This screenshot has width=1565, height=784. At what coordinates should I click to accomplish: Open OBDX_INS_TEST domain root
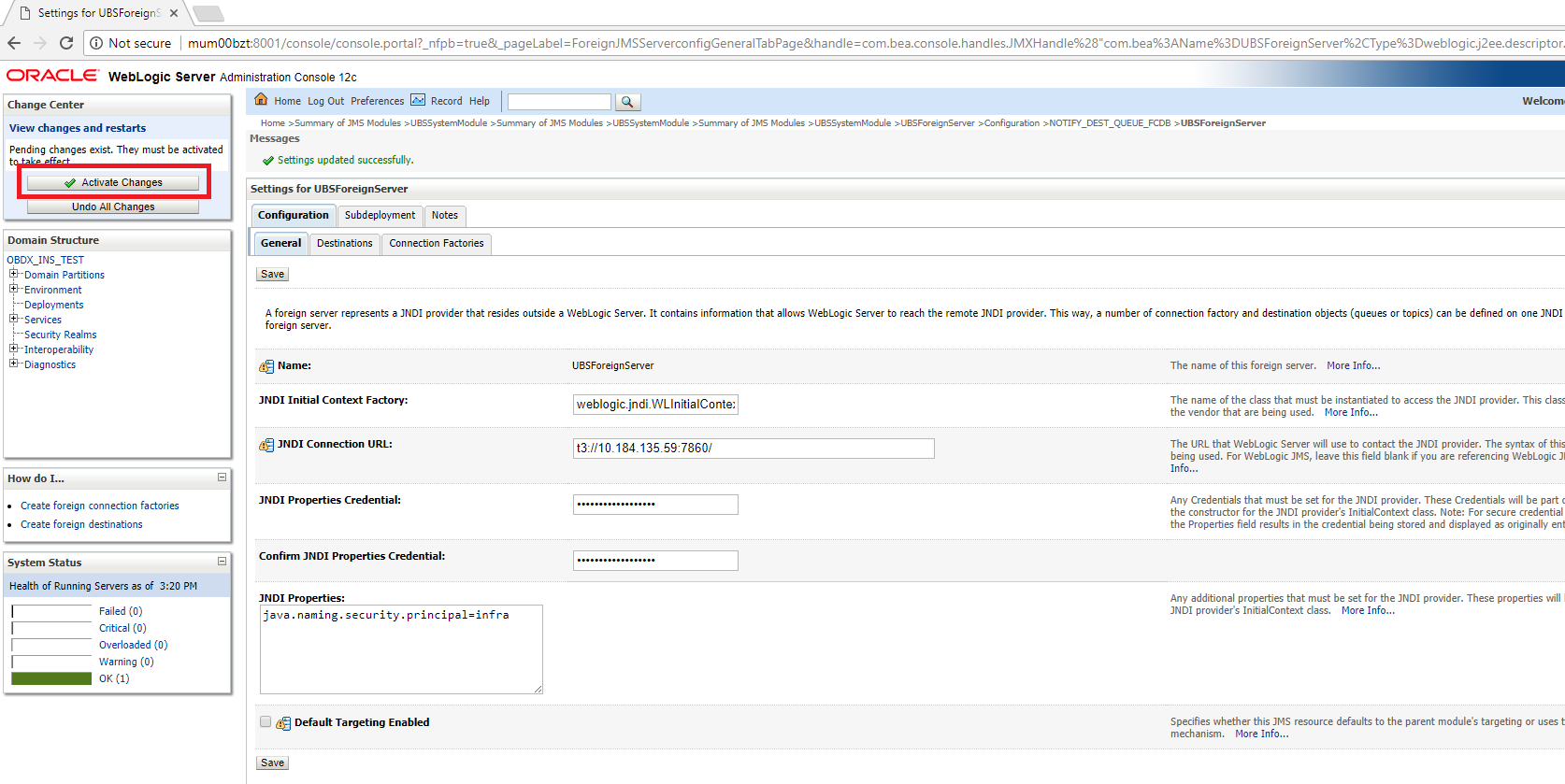[x=46, y=260]
